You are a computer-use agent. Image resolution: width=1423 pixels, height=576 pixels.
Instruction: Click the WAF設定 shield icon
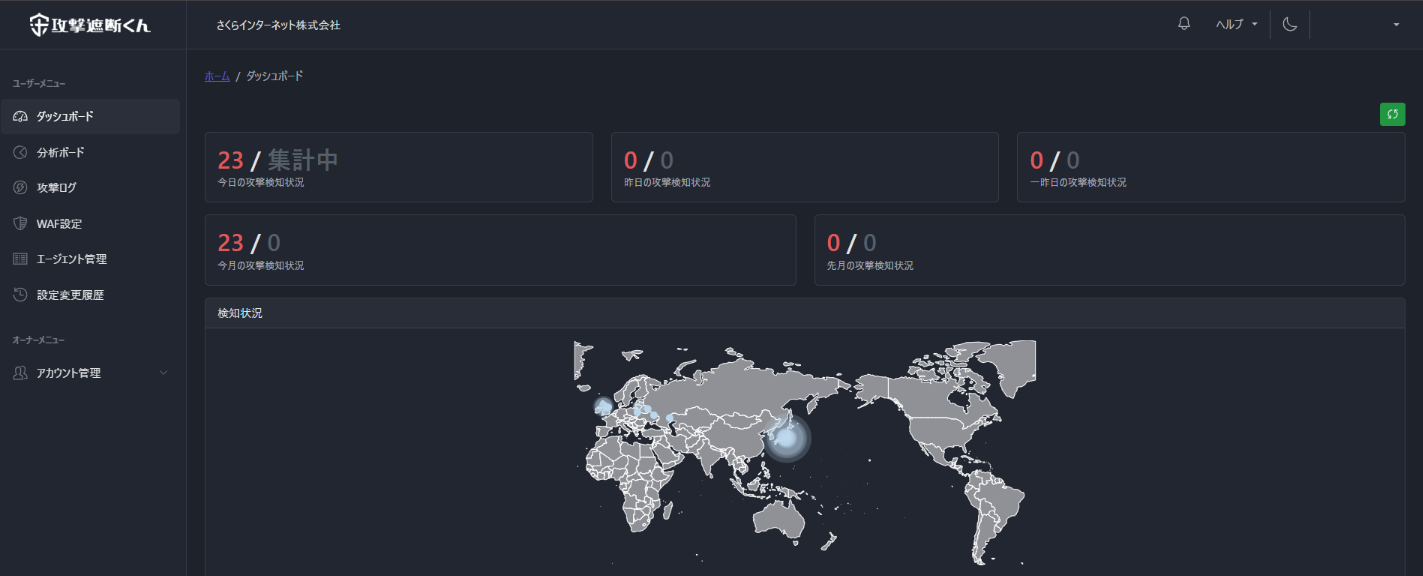click(x=20, y=224)
